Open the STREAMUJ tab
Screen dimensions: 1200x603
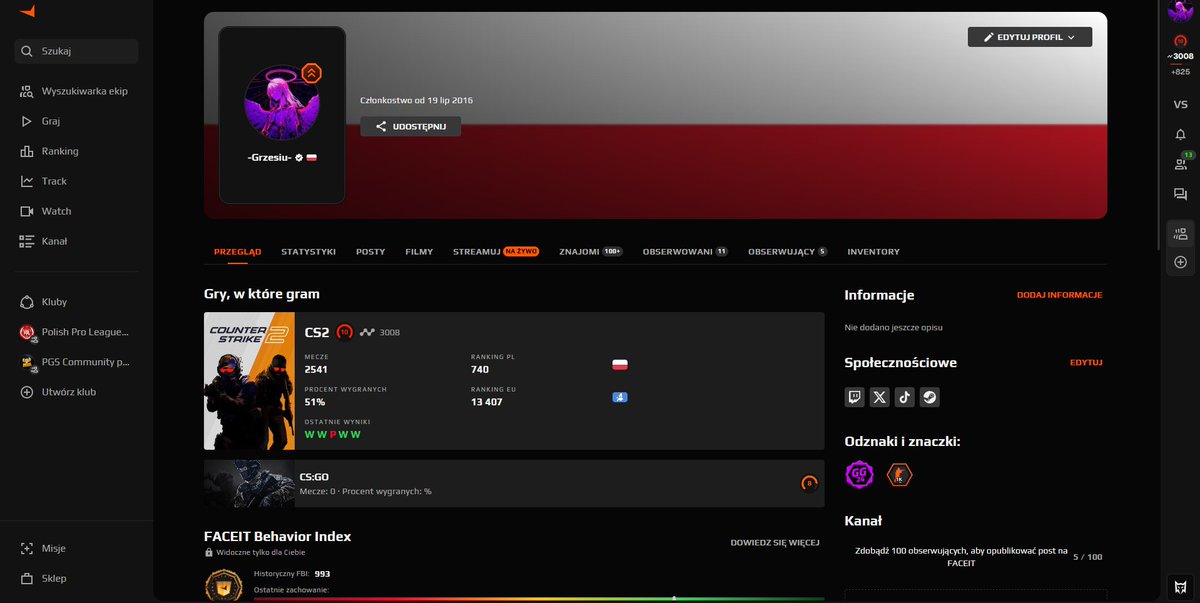coord(496,252)
